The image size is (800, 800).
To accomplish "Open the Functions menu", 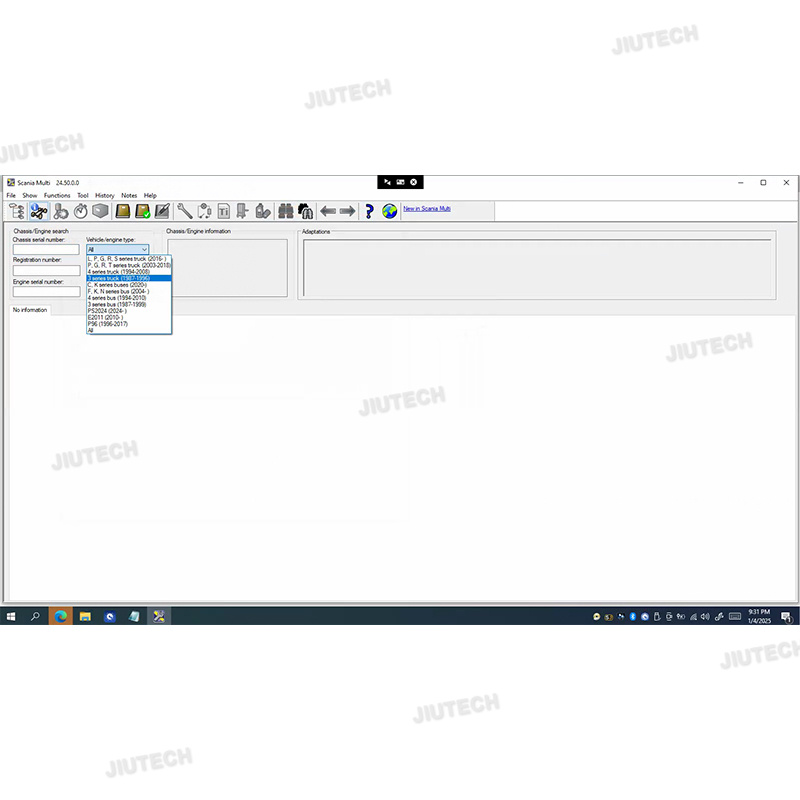I will tap(57, 195).
